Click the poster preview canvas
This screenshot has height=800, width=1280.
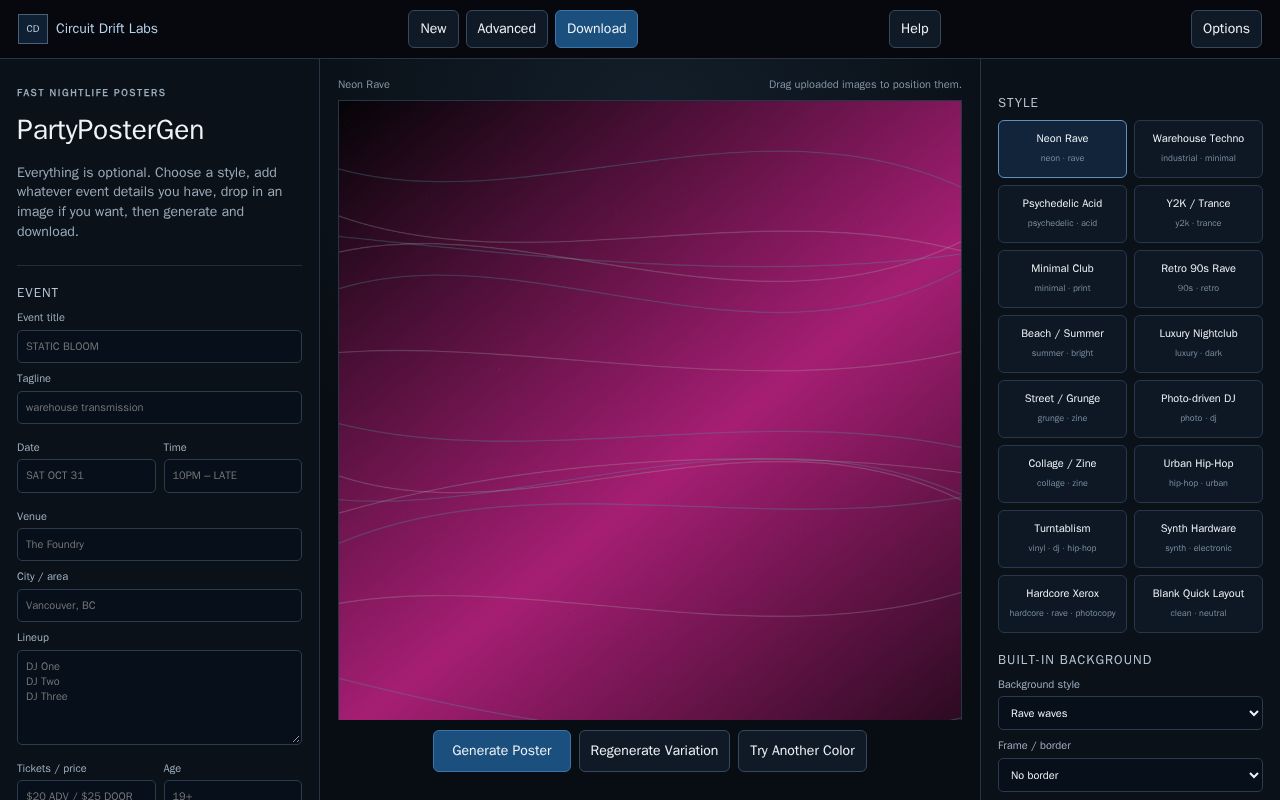[650, 410]
